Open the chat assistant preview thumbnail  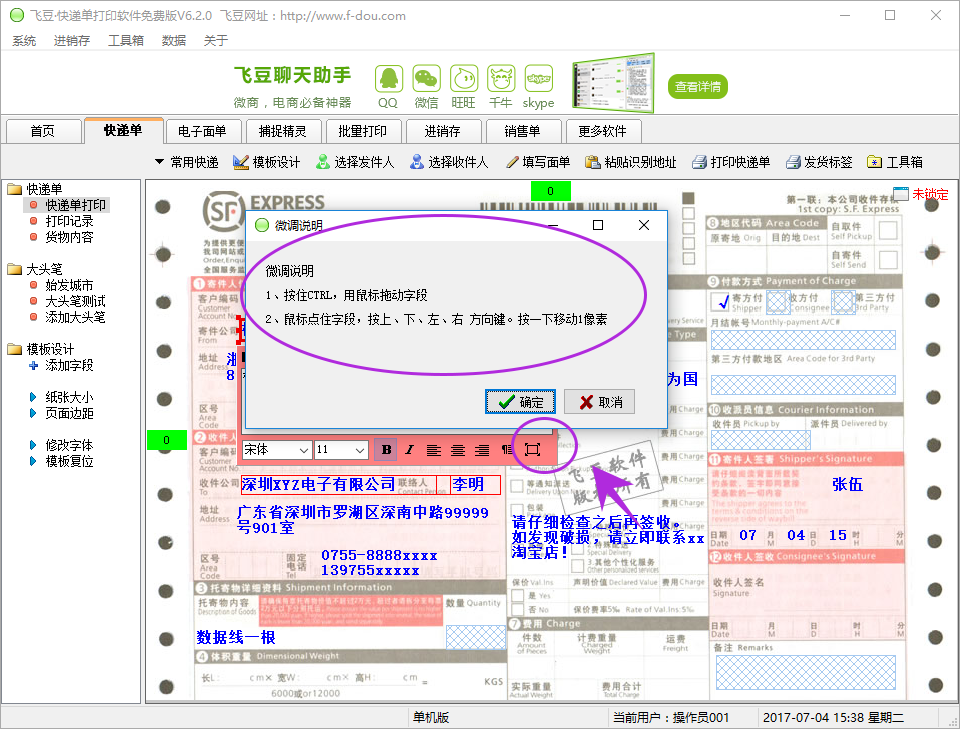(613, 83)
